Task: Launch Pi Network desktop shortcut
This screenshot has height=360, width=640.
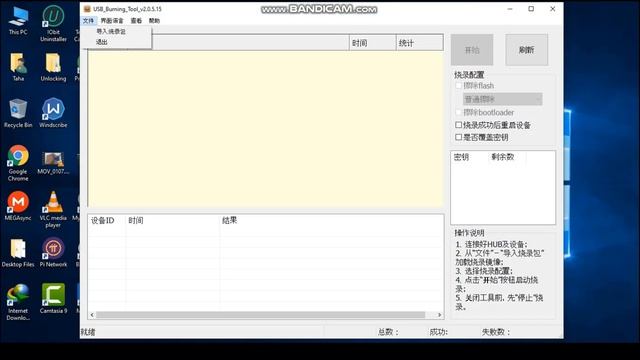Action: (53, 253)
